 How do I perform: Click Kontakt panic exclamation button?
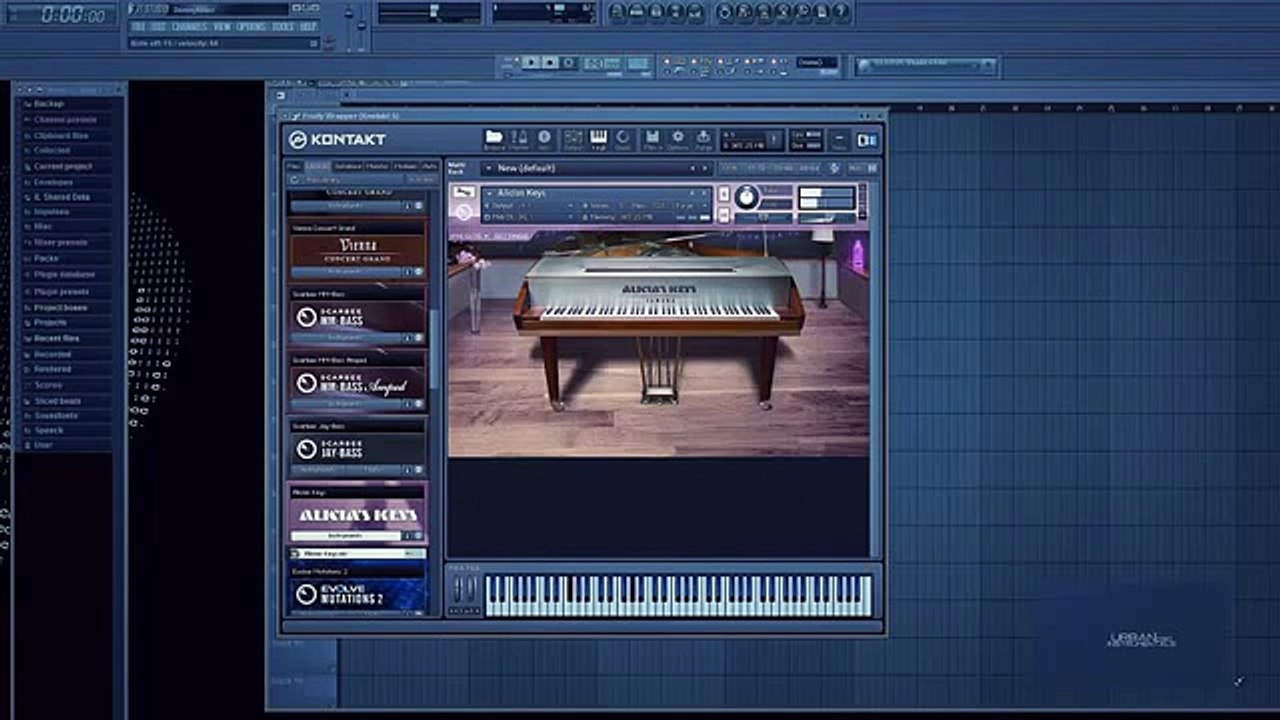pyautogui.click(x=773, y=139)
